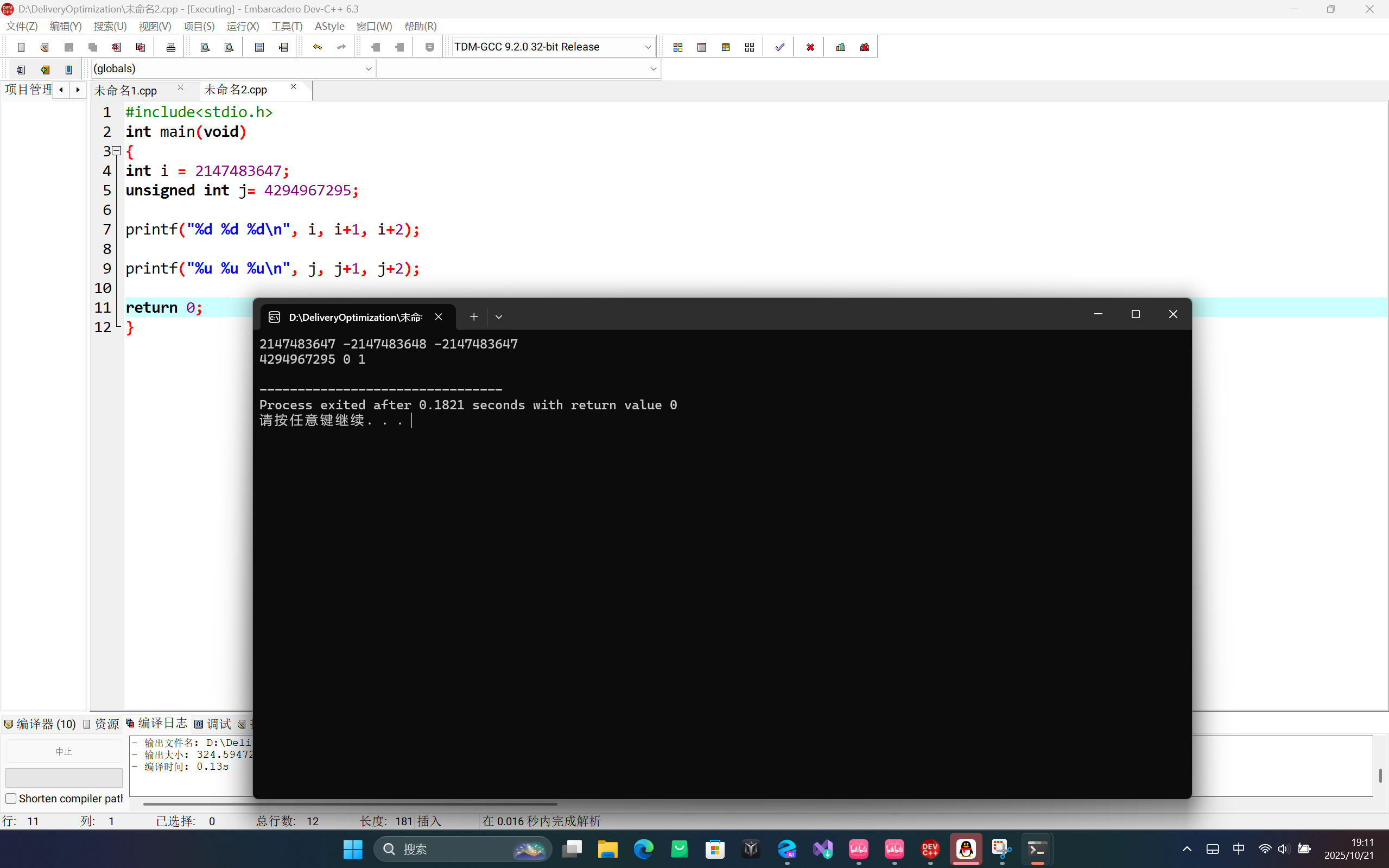This screenshot has height=868, width=1389.
Task: Open the TDM-GCC compiler selection dropdown
Action: click(648, 47)
